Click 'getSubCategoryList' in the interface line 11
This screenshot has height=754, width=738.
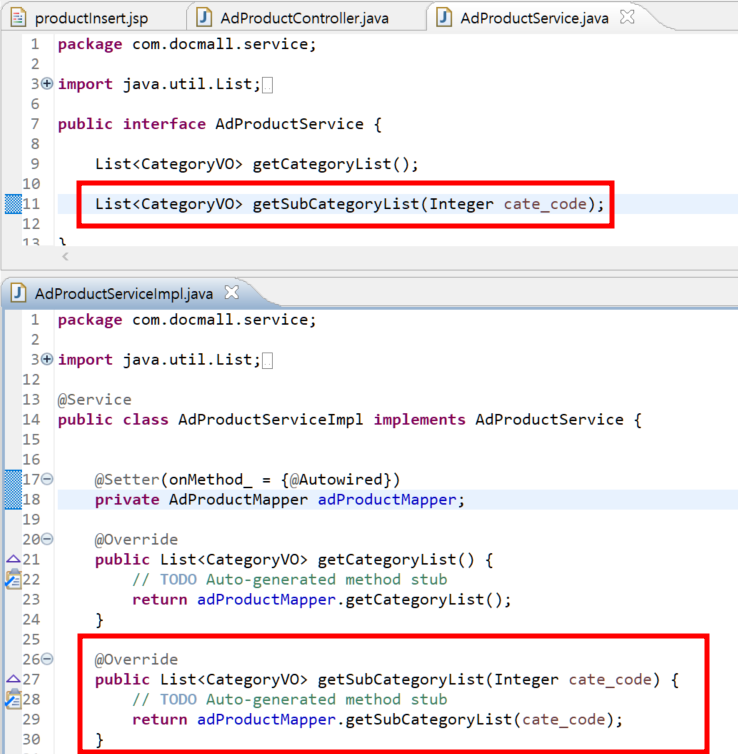(336, 204)
